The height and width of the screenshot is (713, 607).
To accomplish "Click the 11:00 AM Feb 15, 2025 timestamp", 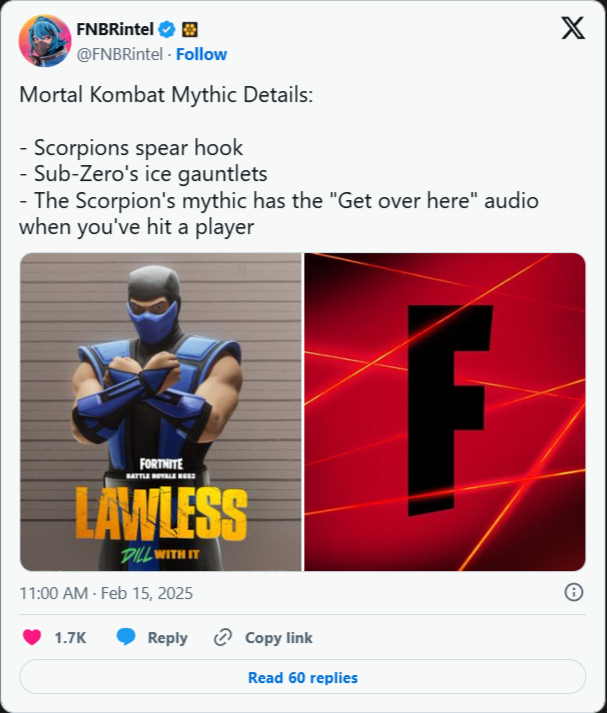I will 106,593.
